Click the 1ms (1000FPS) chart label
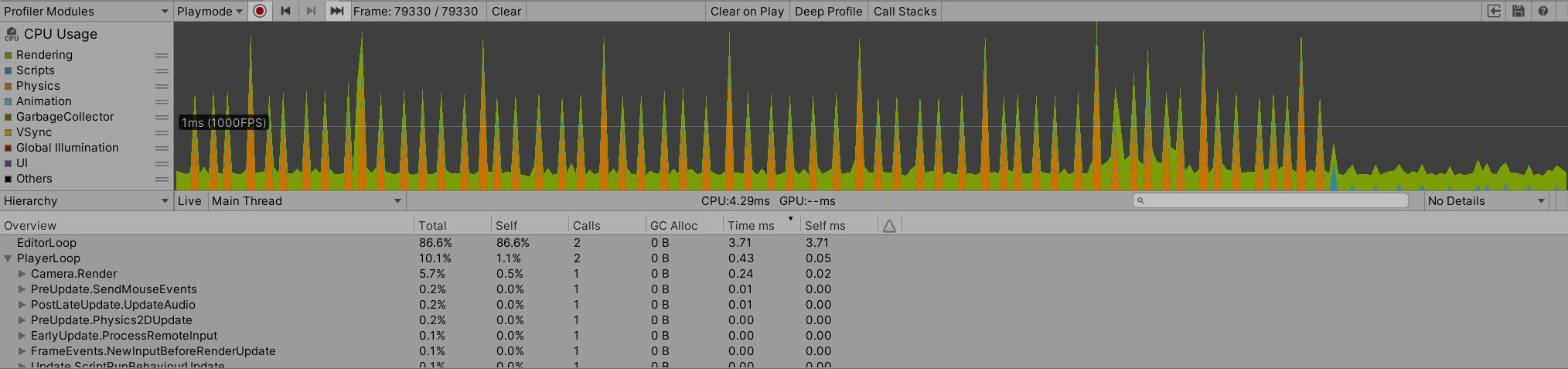The height and width of the screenshot is (369, 1568). point(224,122)
